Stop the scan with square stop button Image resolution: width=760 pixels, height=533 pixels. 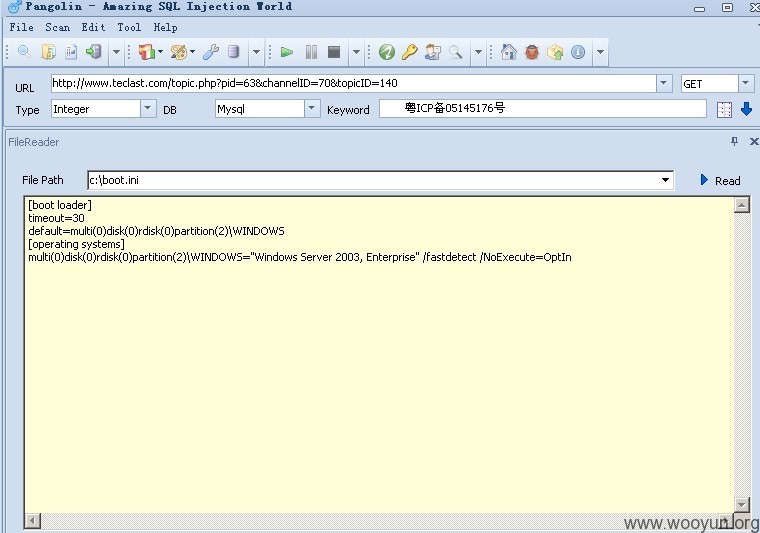[334, 52]
